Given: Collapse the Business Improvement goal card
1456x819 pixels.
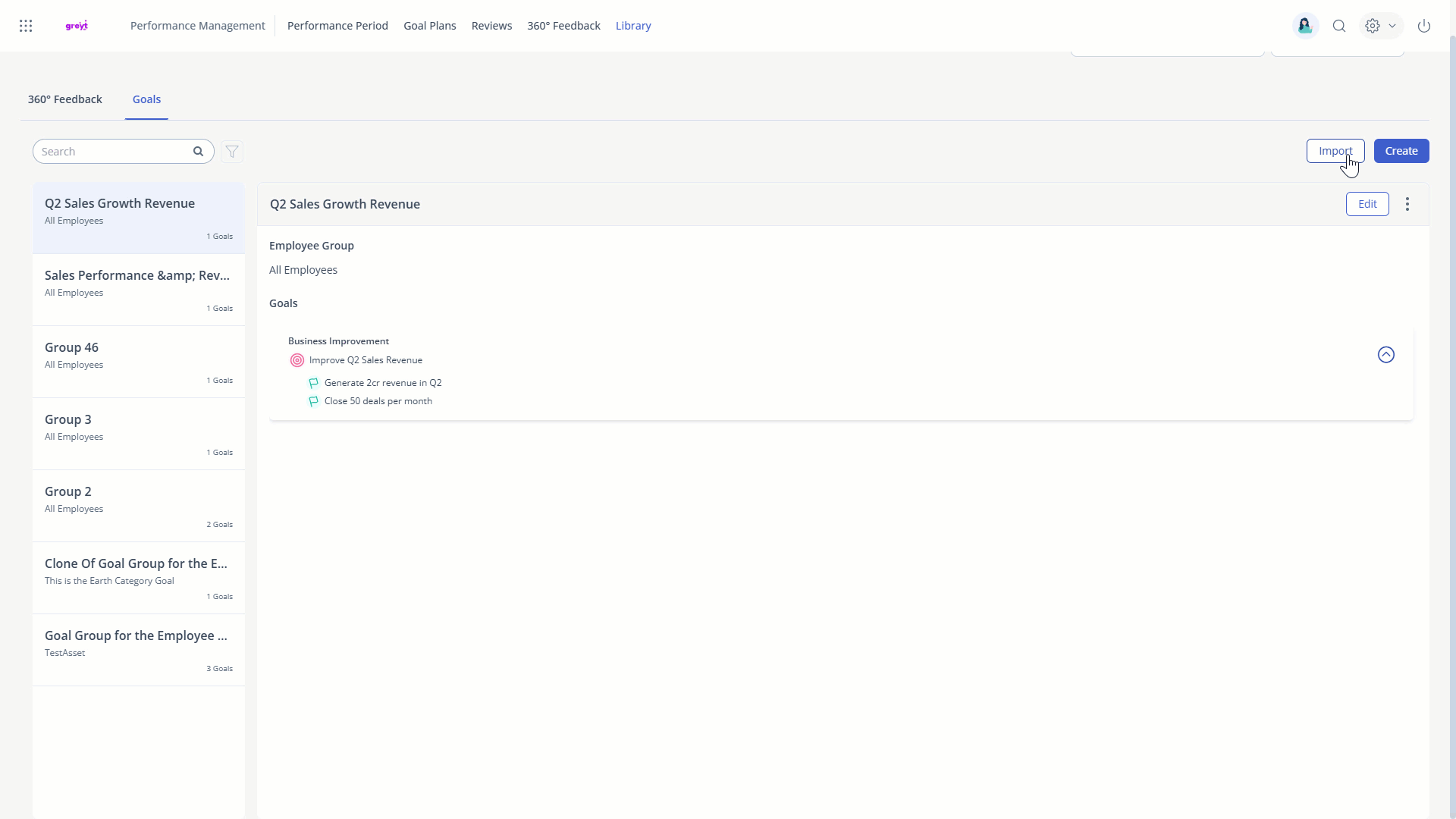Looking at the screenshot, I should coord(1386,355).
